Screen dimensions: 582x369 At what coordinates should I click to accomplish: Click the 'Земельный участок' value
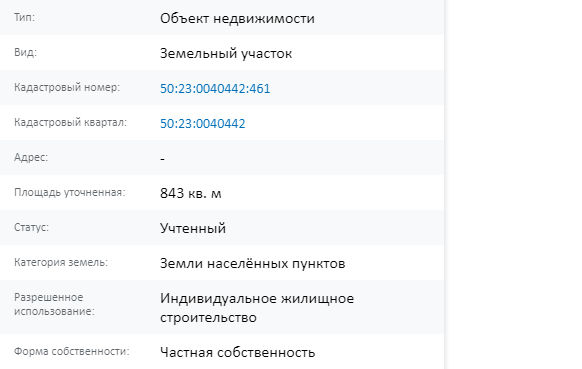[226, 53]
